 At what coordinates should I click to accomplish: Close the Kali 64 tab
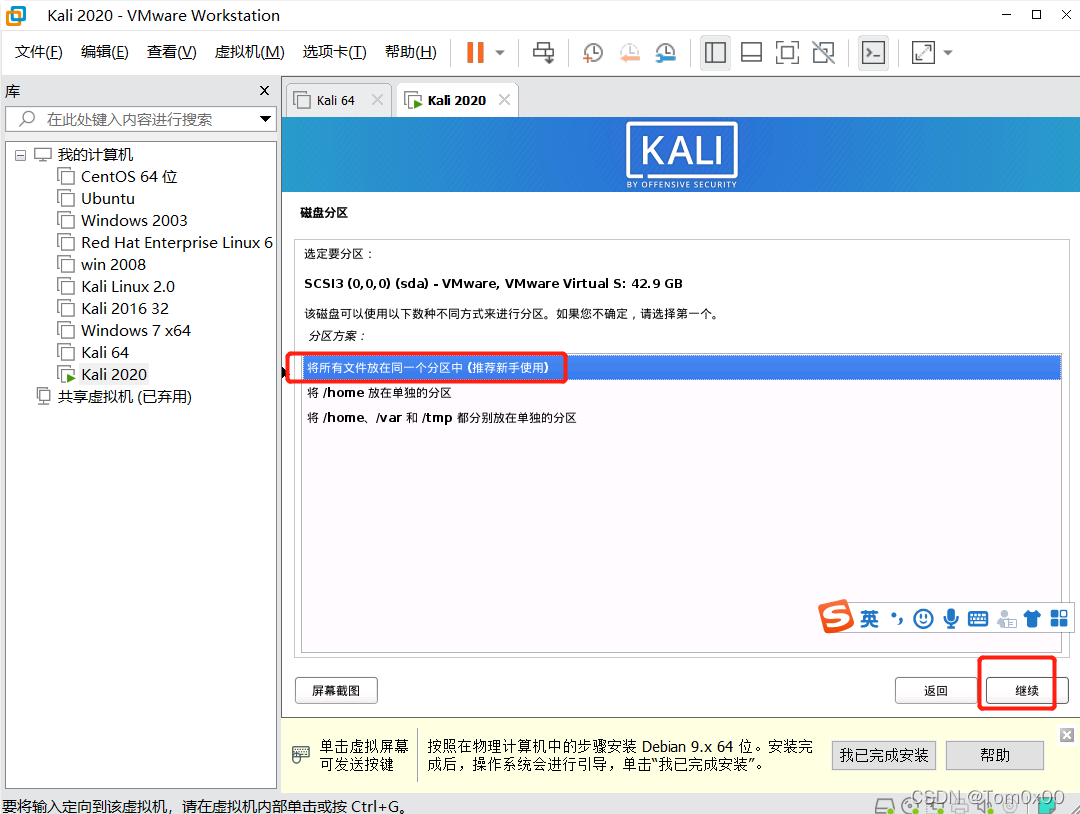click(x=377, y=100)
